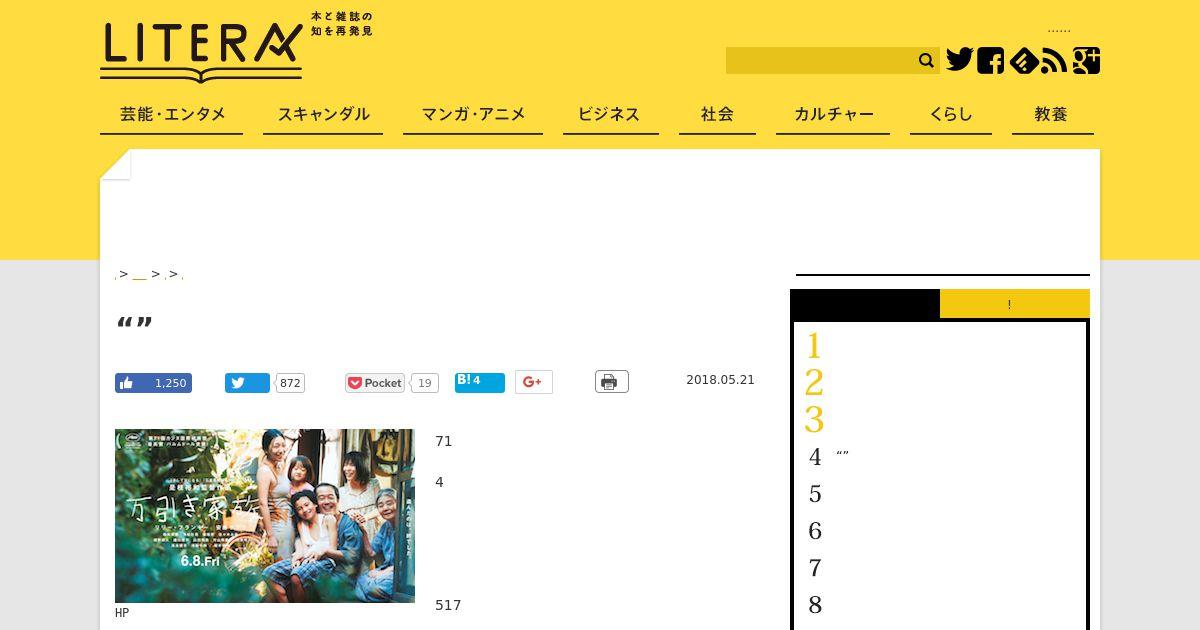
Task: Open 社会 menu
Action: (717, 114)
